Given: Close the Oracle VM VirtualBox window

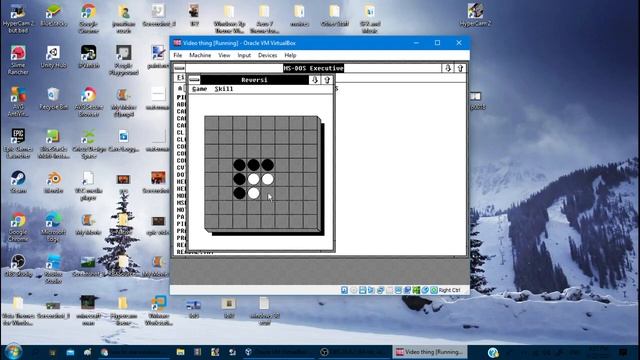Looking at the screenshot, I should (x=459, y=43).
